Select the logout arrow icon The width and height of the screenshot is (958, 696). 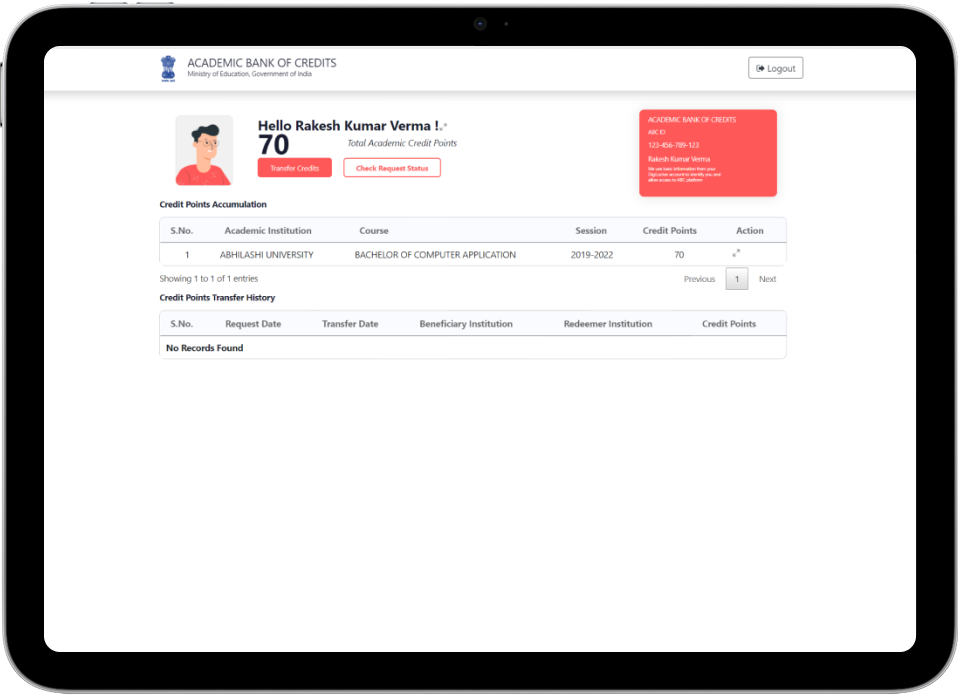point(761,67)
